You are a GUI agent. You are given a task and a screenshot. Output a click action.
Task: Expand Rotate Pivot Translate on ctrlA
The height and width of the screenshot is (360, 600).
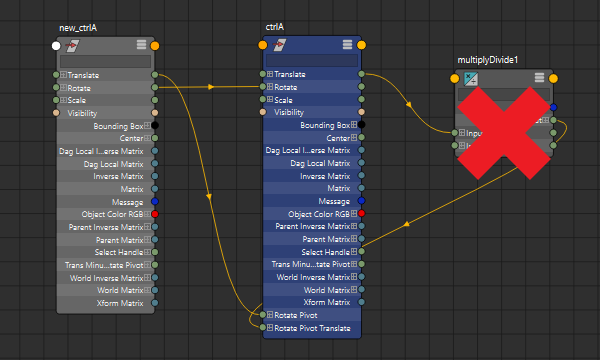click(x=270, y=327)
